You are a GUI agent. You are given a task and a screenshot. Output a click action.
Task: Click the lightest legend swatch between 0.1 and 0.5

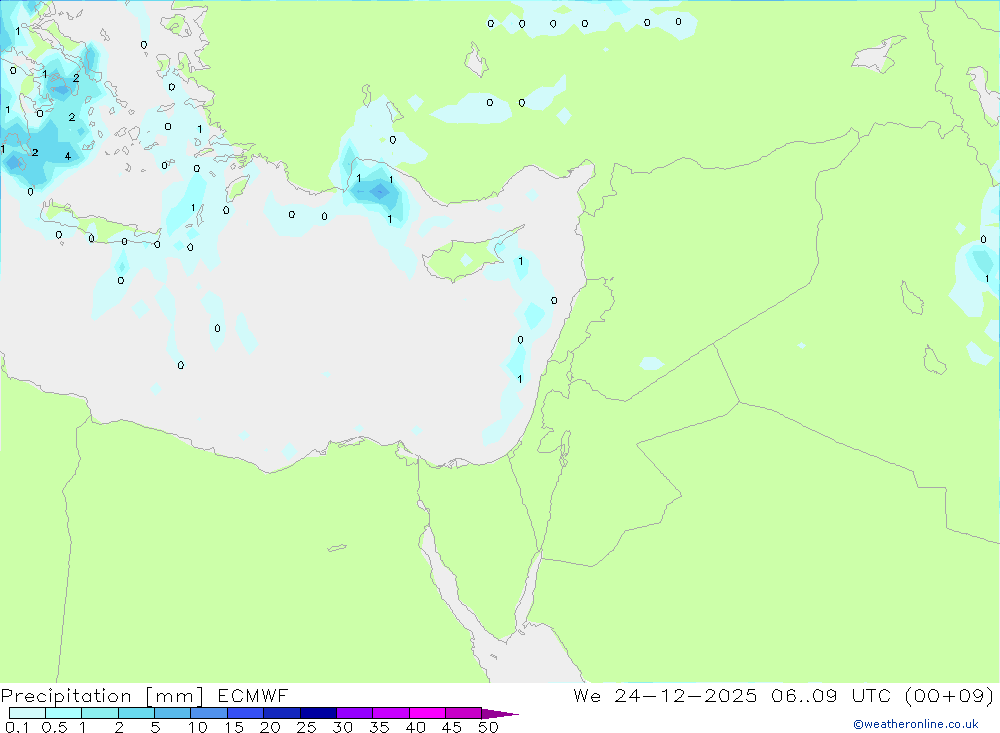click(27, 713)
